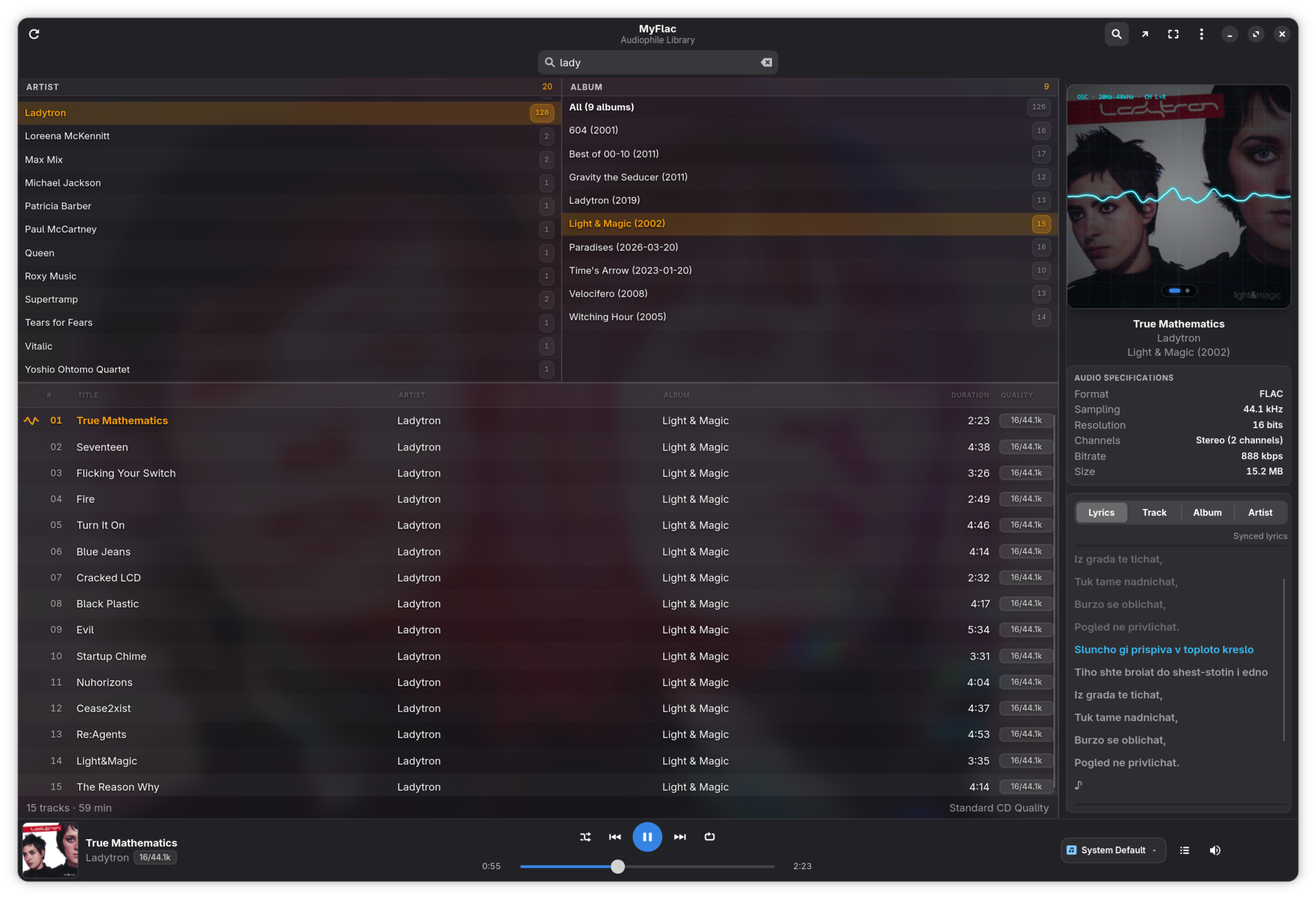Screen dimensions: 1316x899
Task: Select album Time's Arrow (2023-01-20)
Action: [x=810, y=271]
